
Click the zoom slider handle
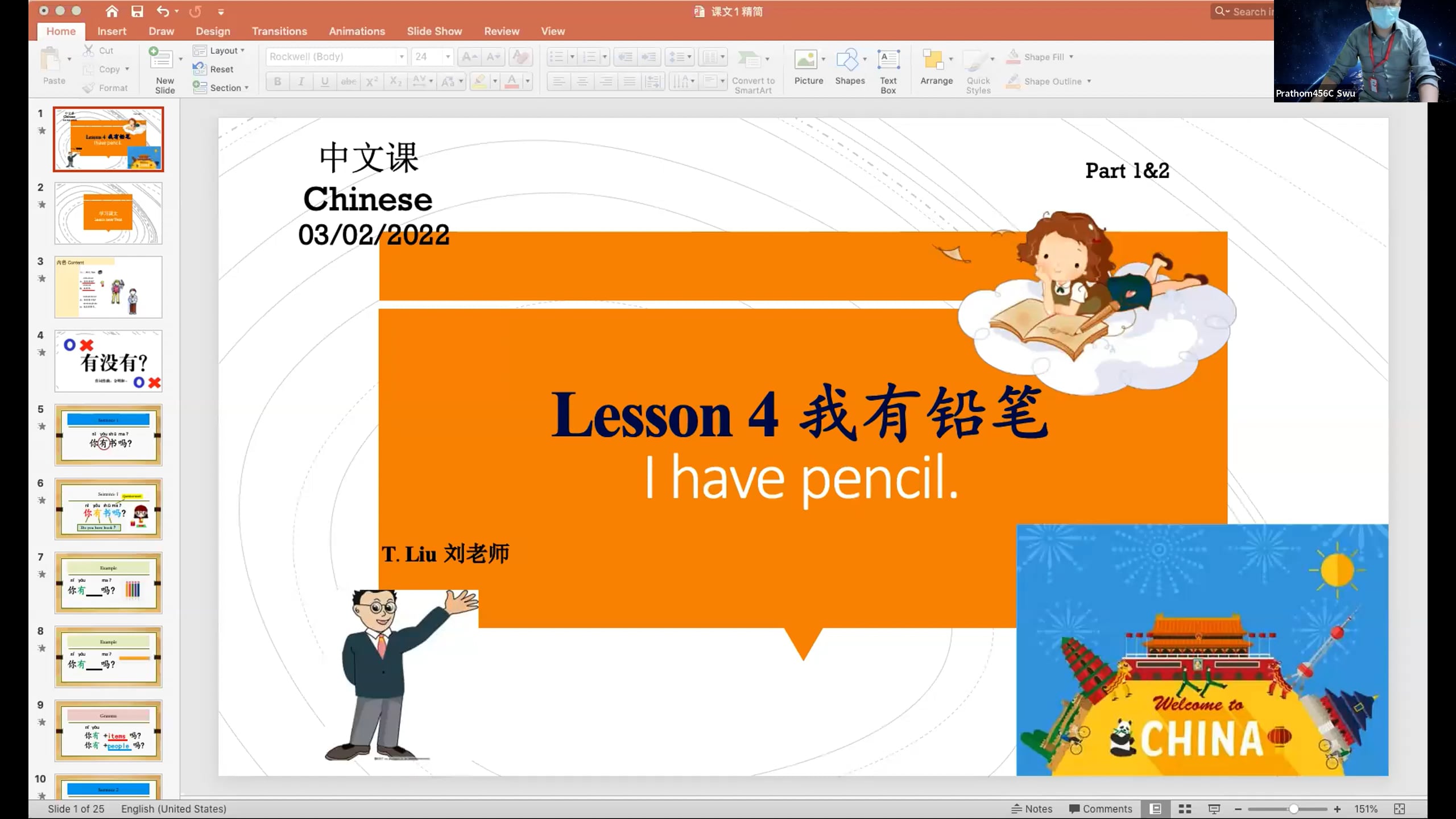1293,809
